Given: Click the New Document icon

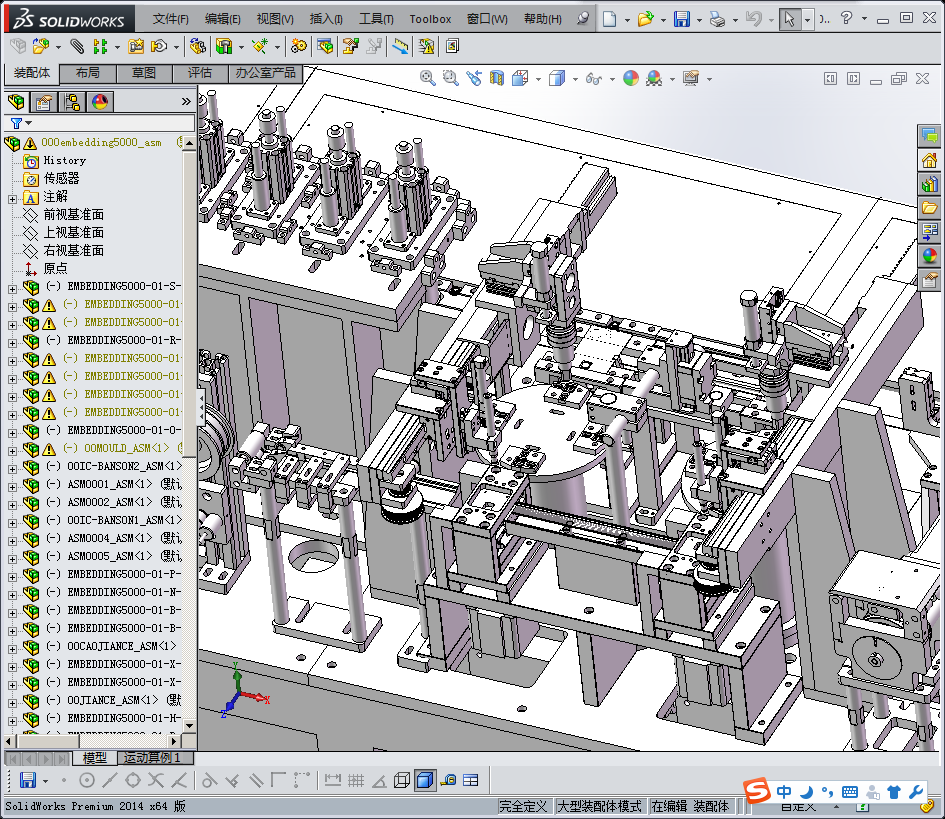Looking at the screenshot, I should pyautogui.click(x=609, y=19).
